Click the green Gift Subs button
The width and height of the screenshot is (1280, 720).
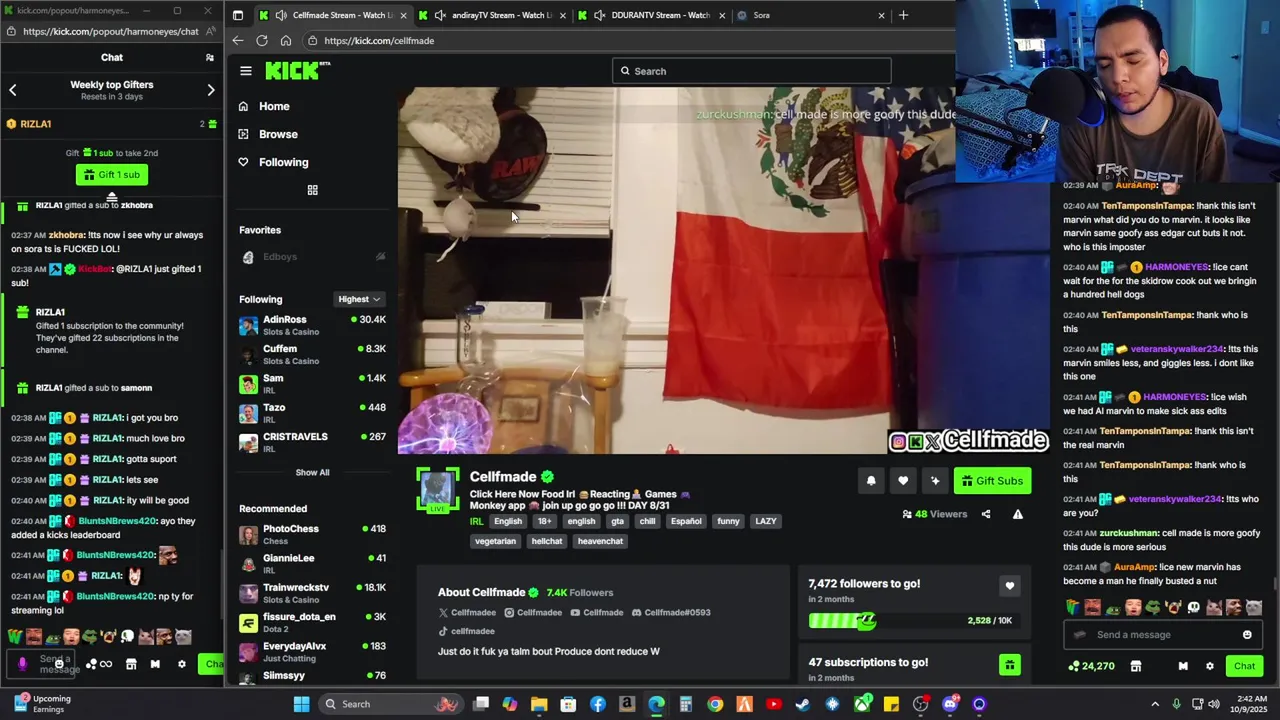tap(992, 481)
